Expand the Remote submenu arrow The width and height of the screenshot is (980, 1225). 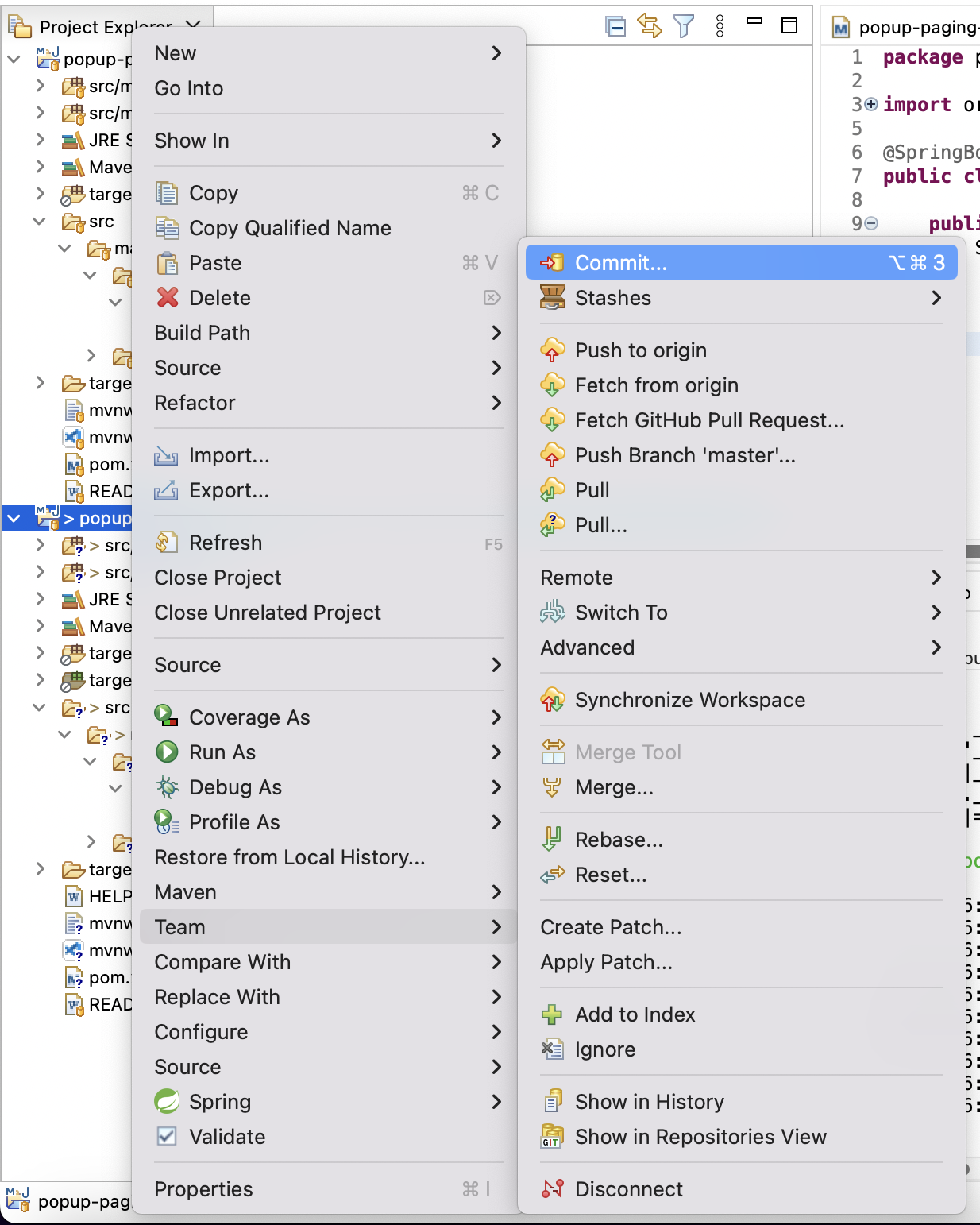(x=936, y=578)
